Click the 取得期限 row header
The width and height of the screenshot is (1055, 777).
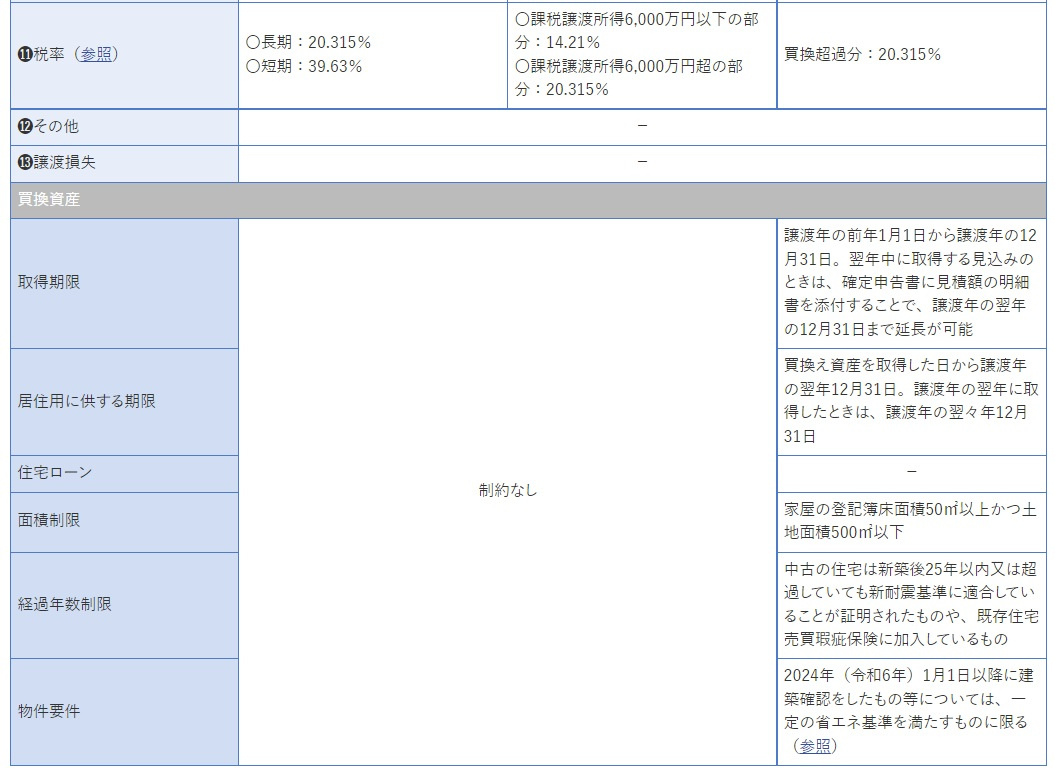point(49,282)
